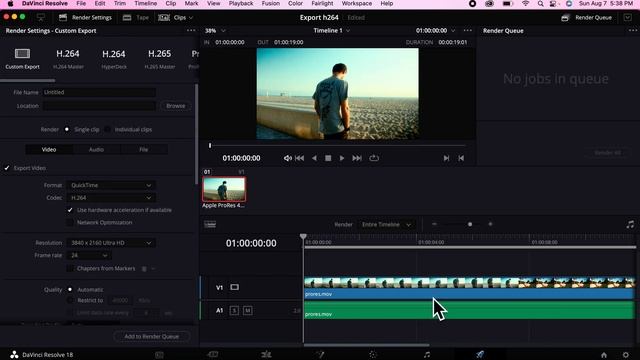The width and height of the screenshot is (640, 360).
Task: Switch to the Audio settings tab
Action: point(96,150)
